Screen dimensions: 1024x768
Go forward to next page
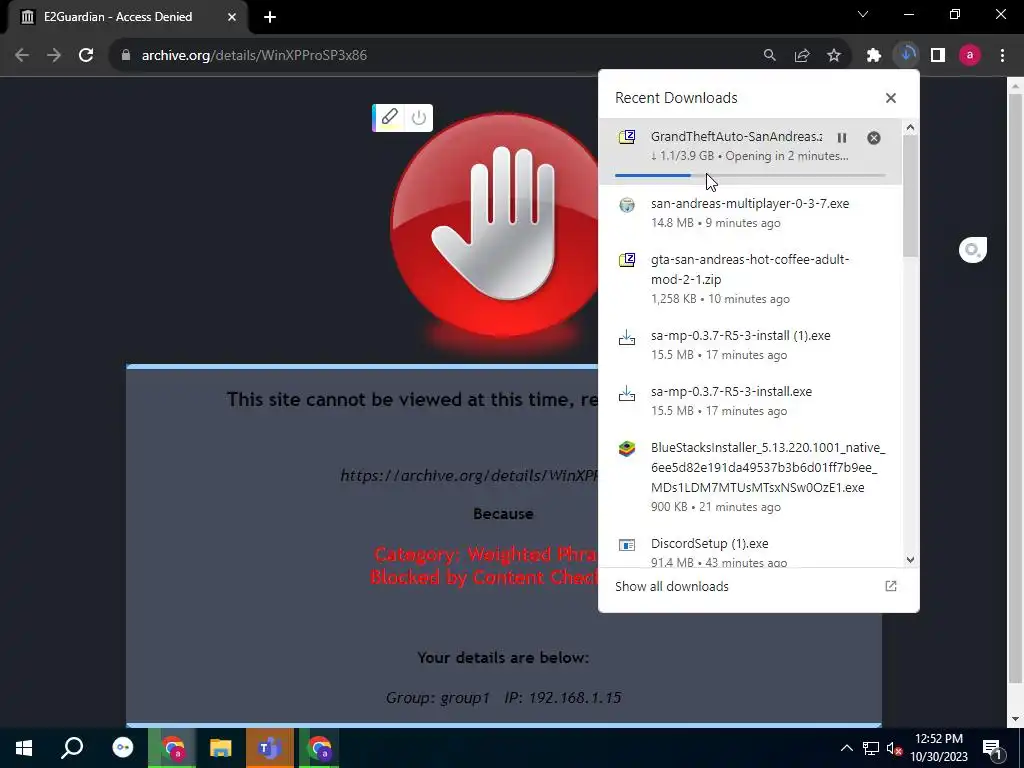pyautogui.click(x=54, y=56)
